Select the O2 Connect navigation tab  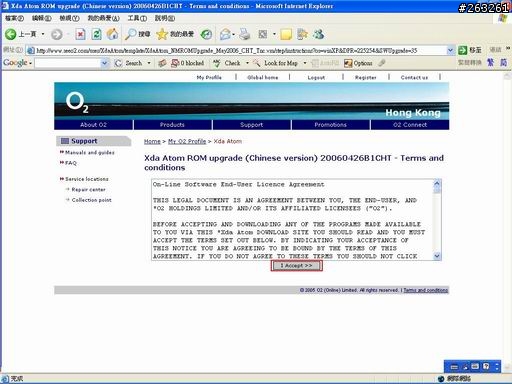click(410, 125)
